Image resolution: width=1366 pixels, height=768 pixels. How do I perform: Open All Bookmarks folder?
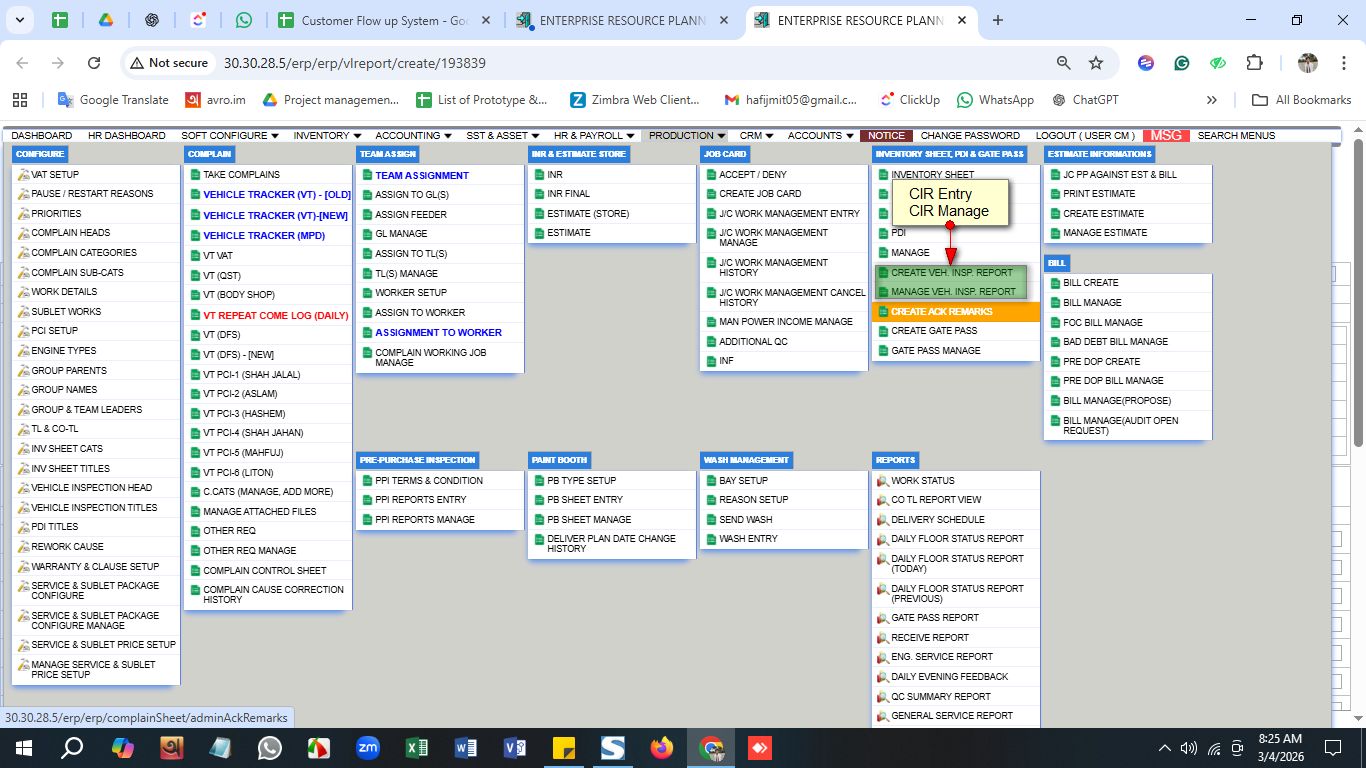coord(1301,100)
